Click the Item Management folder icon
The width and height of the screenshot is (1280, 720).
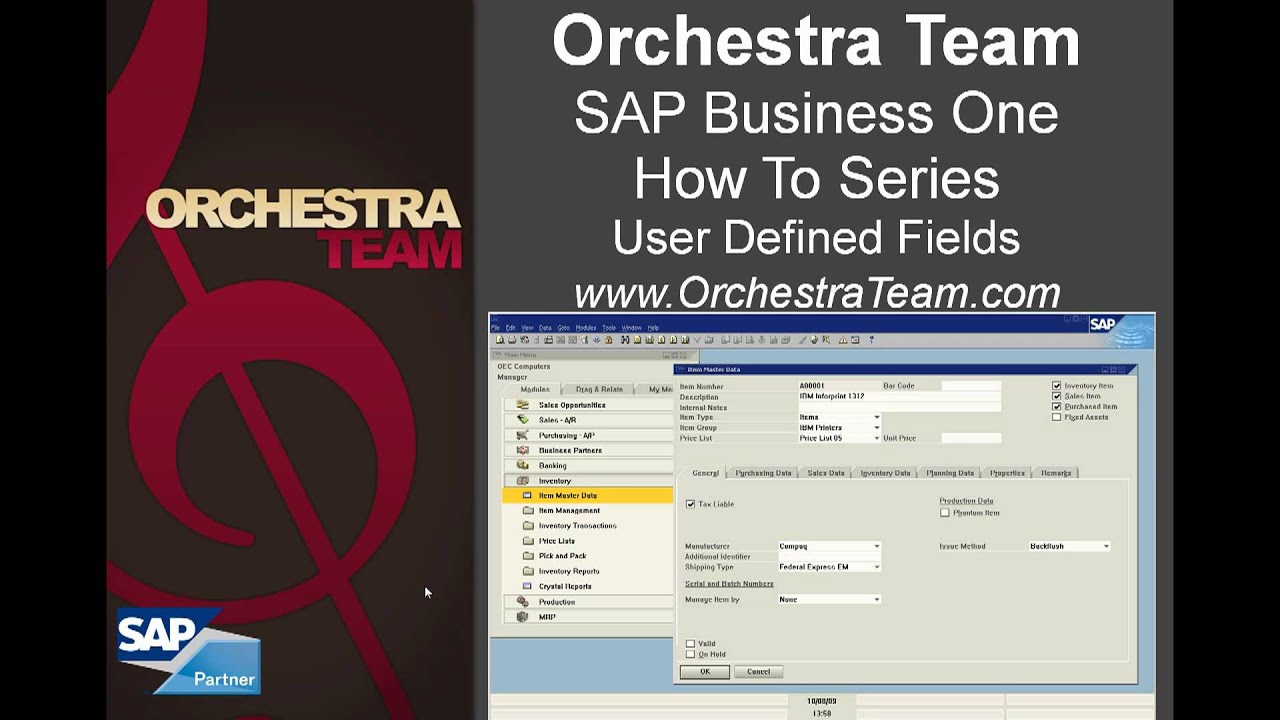click(x=528, y=510)
